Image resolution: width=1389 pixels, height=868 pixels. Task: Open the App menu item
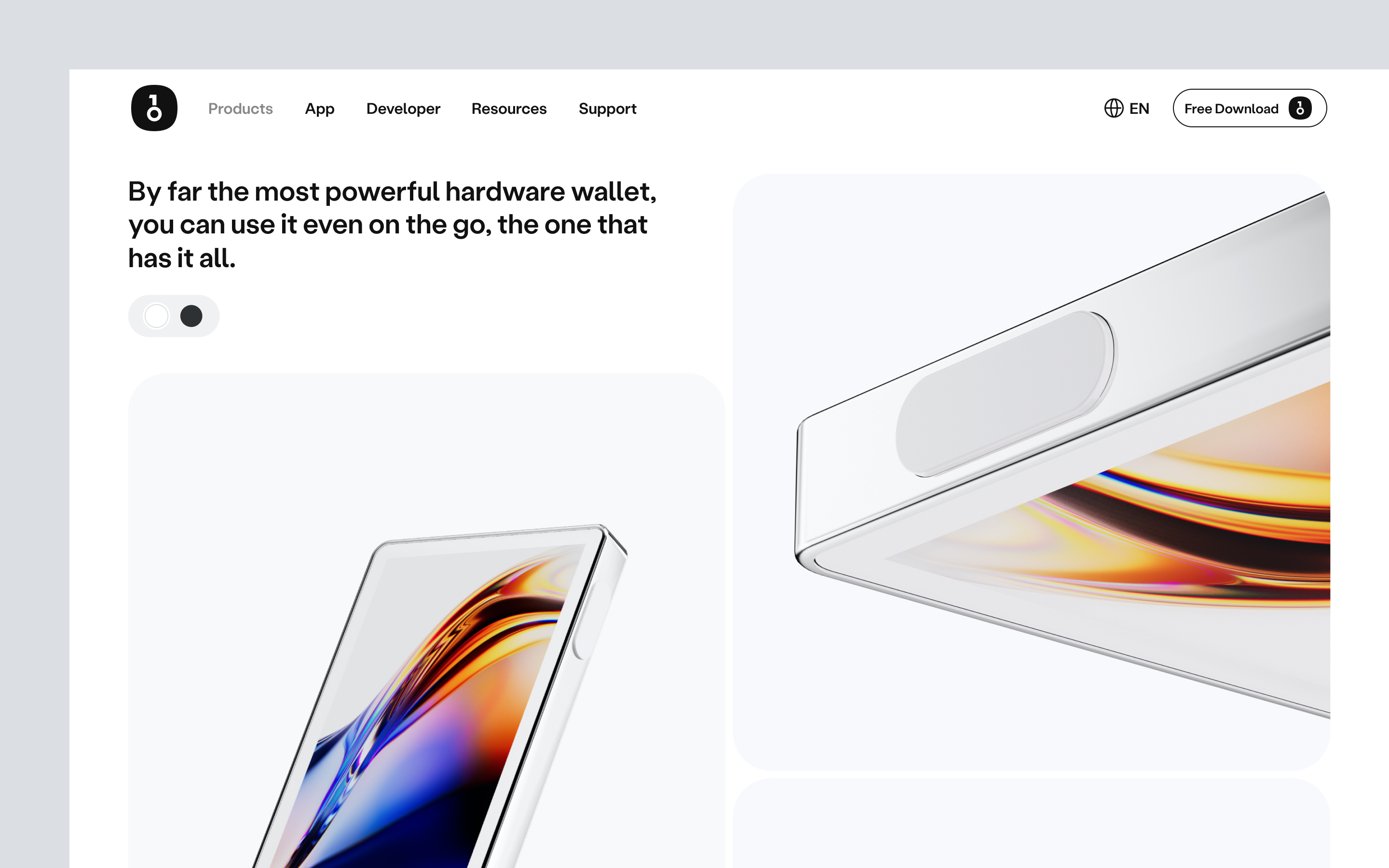tap(320, 108)
